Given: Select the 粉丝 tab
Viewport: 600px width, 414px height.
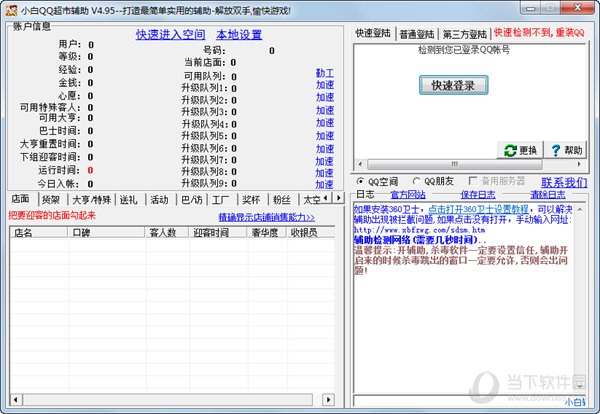Looking at the screenshot, I should click(282, 200).
